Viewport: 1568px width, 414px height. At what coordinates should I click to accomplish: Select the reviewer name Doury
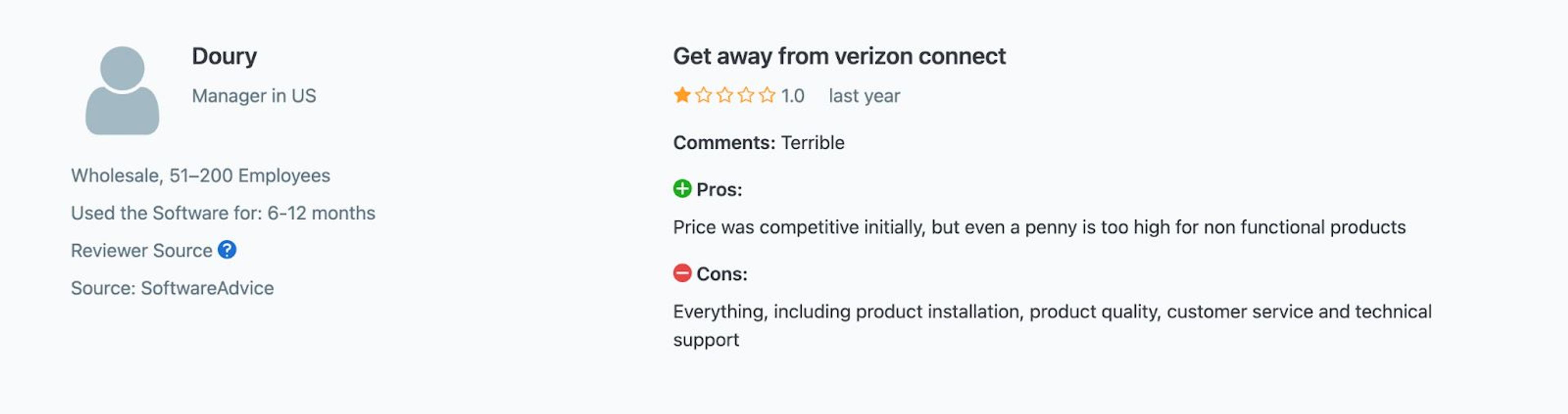pos(225,56)
